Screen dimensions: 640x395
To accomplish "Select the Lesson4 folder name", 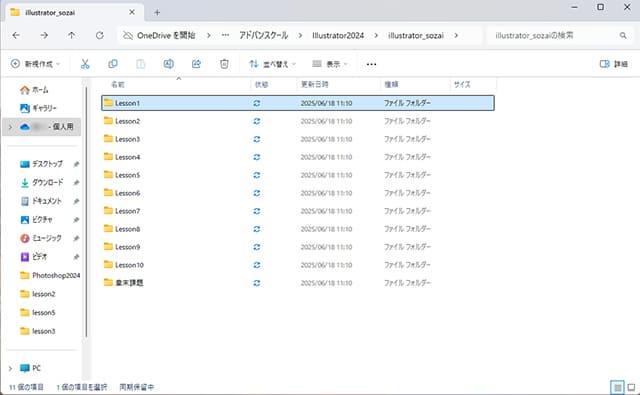I will [127, 157].
